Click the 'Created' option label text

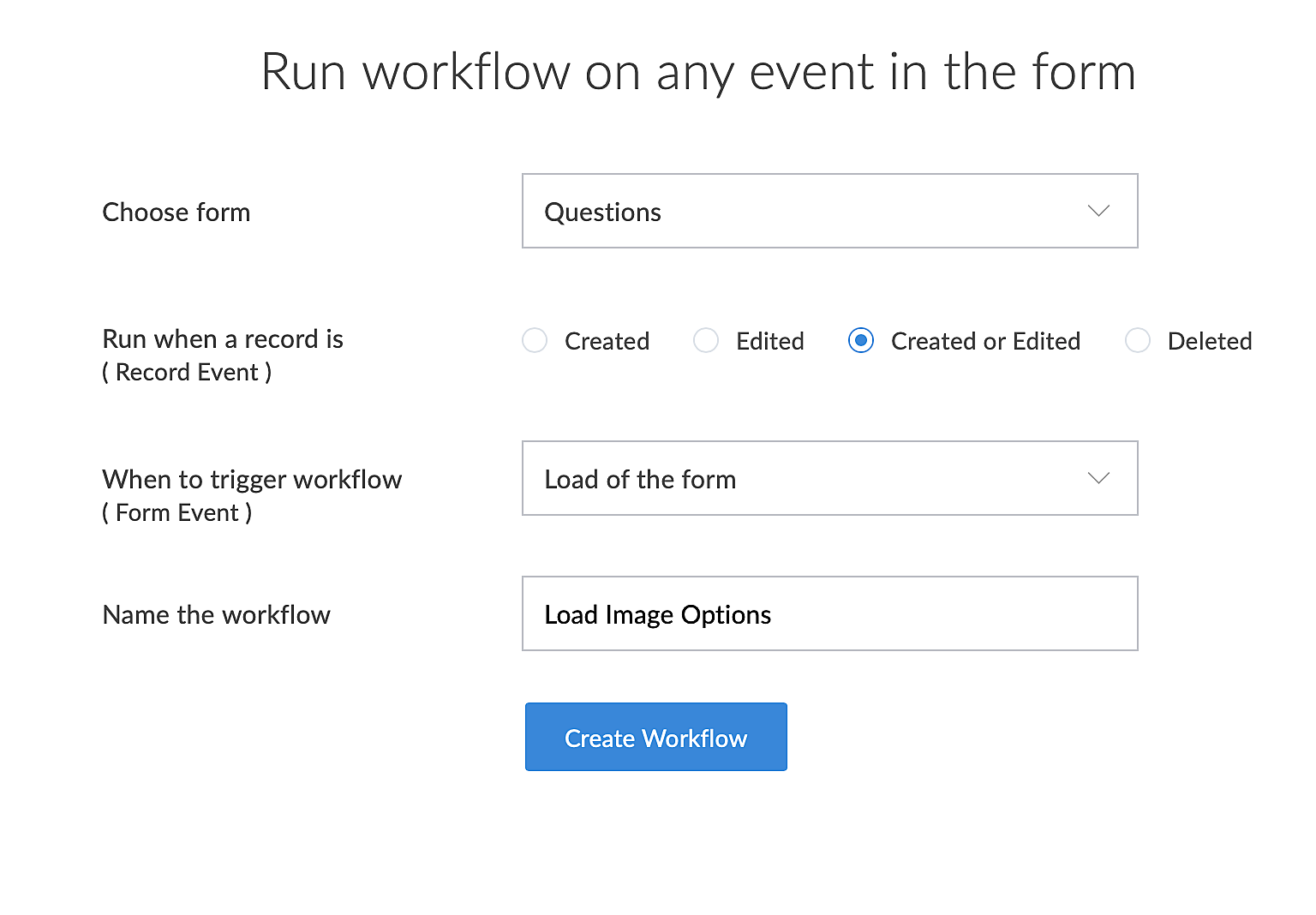point(607,341)
